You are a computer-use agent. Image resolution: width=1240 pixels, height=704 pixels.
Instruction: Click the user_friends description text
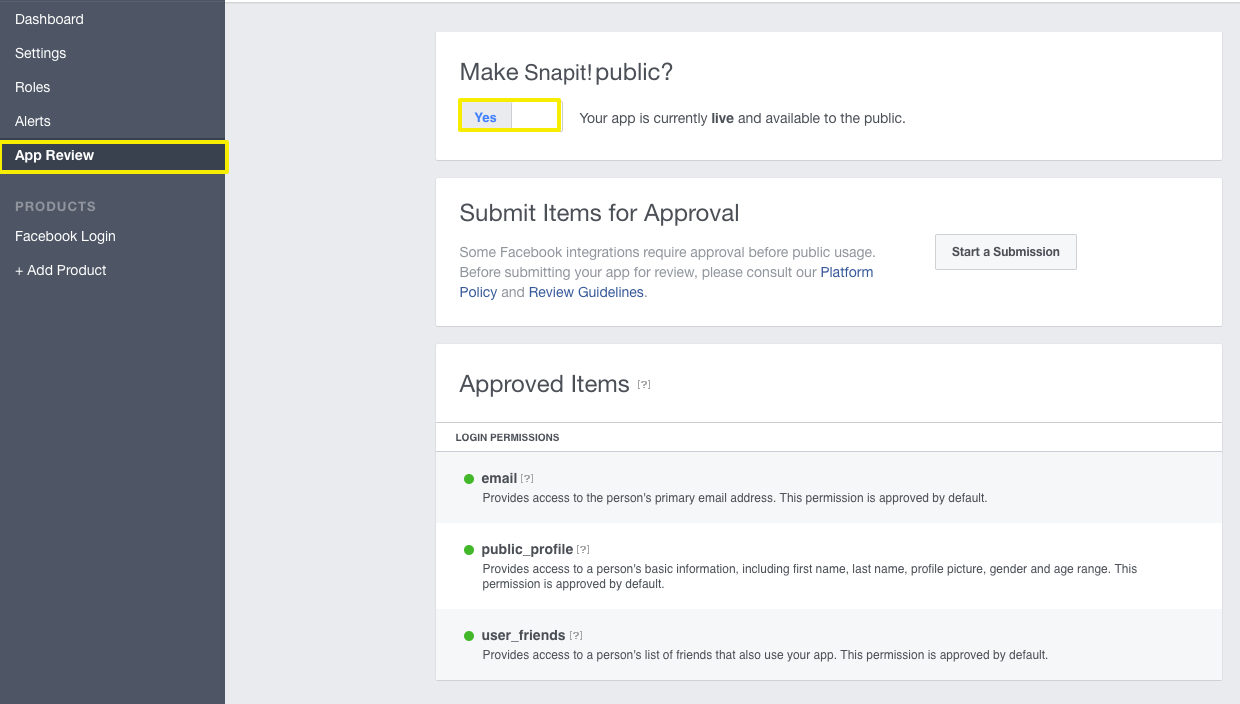point(765,655)
